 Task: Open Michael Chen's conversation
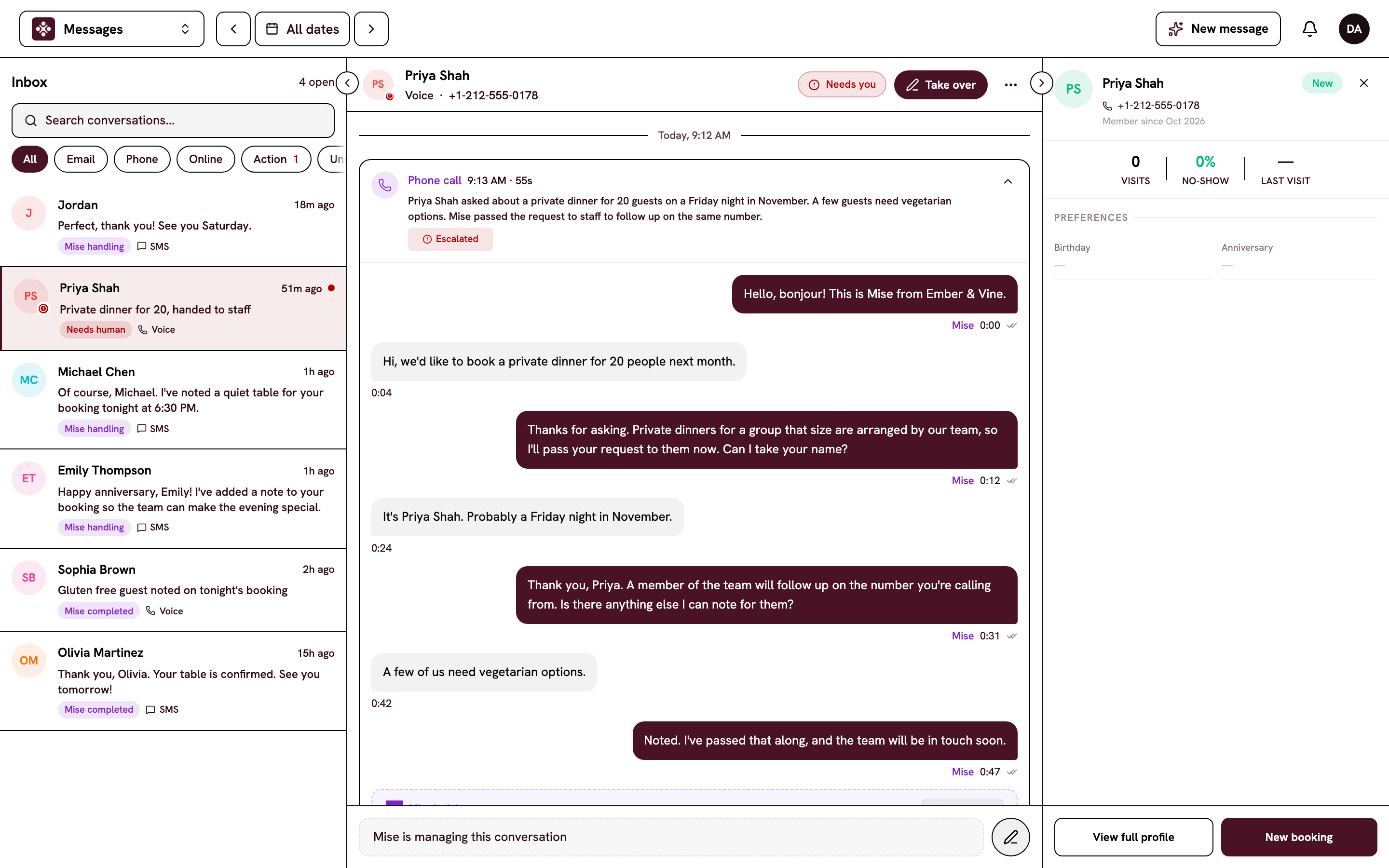[x=173, y=400]
